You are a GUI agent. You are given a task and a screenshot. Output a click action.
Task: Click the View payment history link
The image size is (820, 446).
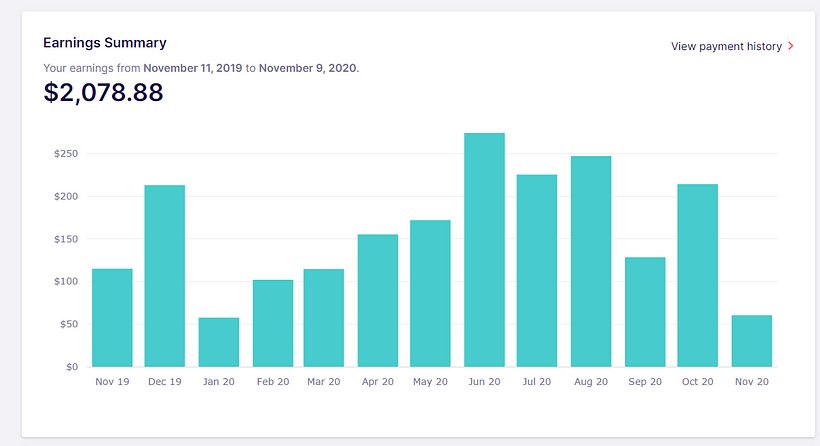coord(726,46)
